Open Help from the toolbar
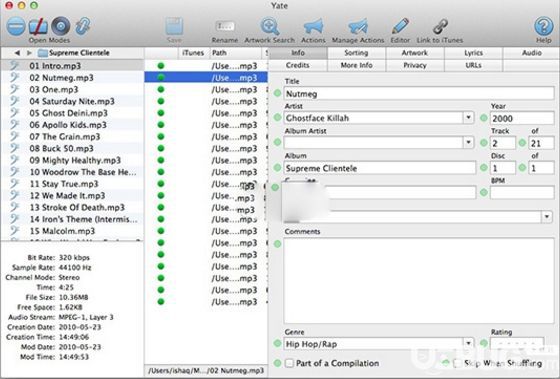This screenshot has height=379, width=560. tap(543, 26)
